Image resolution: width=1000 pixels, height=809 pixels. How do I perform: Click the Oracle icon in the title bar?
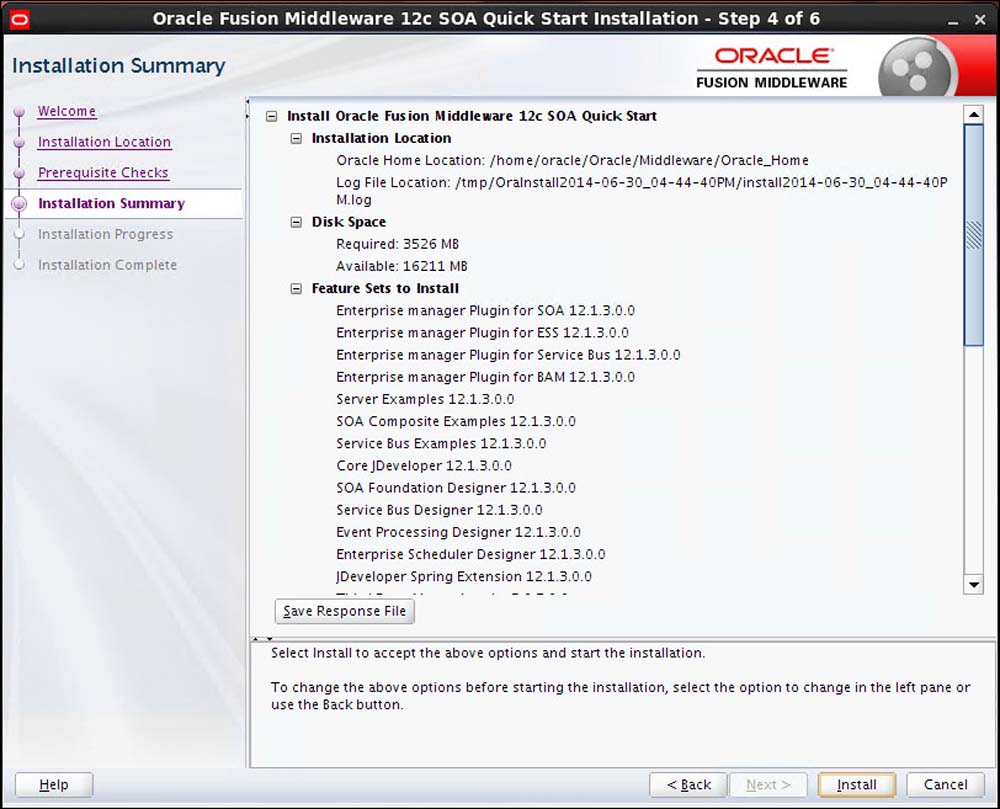point(19,20)
